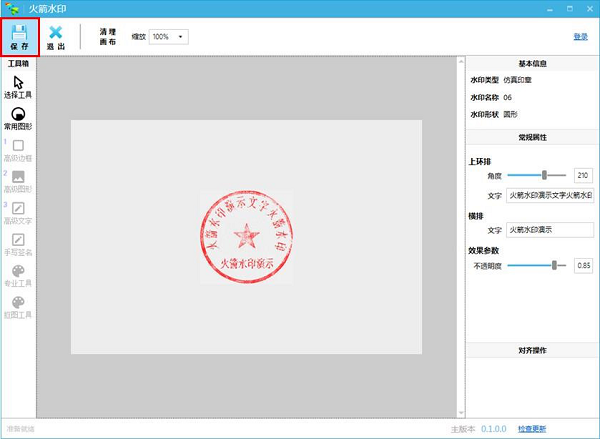Click the Exit (退出) X icon
This screenshot has height=439, width=600.
[56, 32]
